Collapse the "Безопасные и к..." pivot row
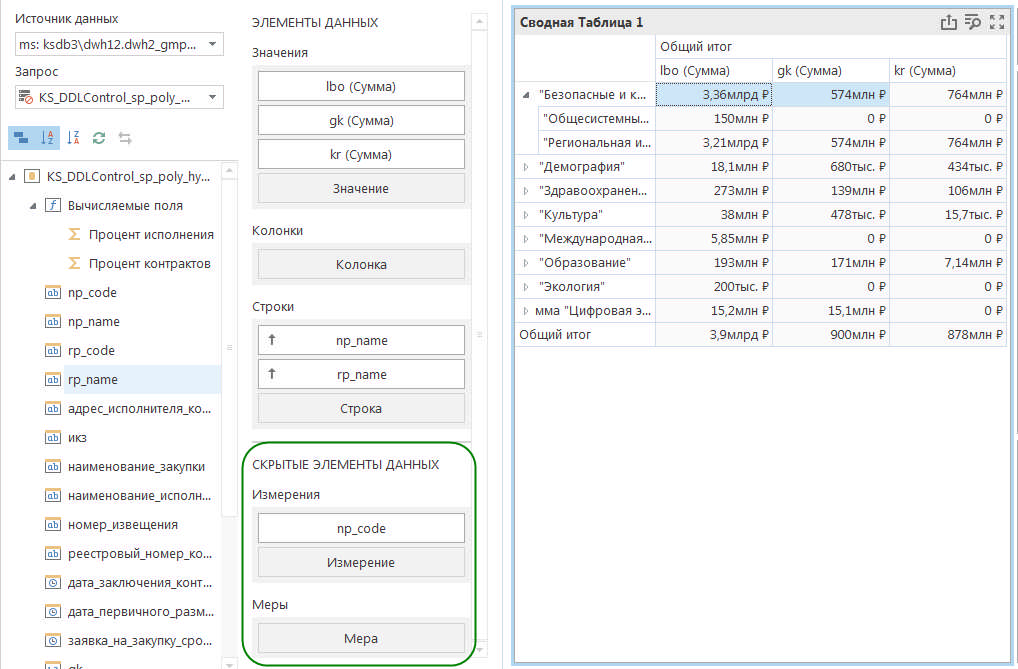The width and height of the screenshot is (1018, 669). coord(526,94)
